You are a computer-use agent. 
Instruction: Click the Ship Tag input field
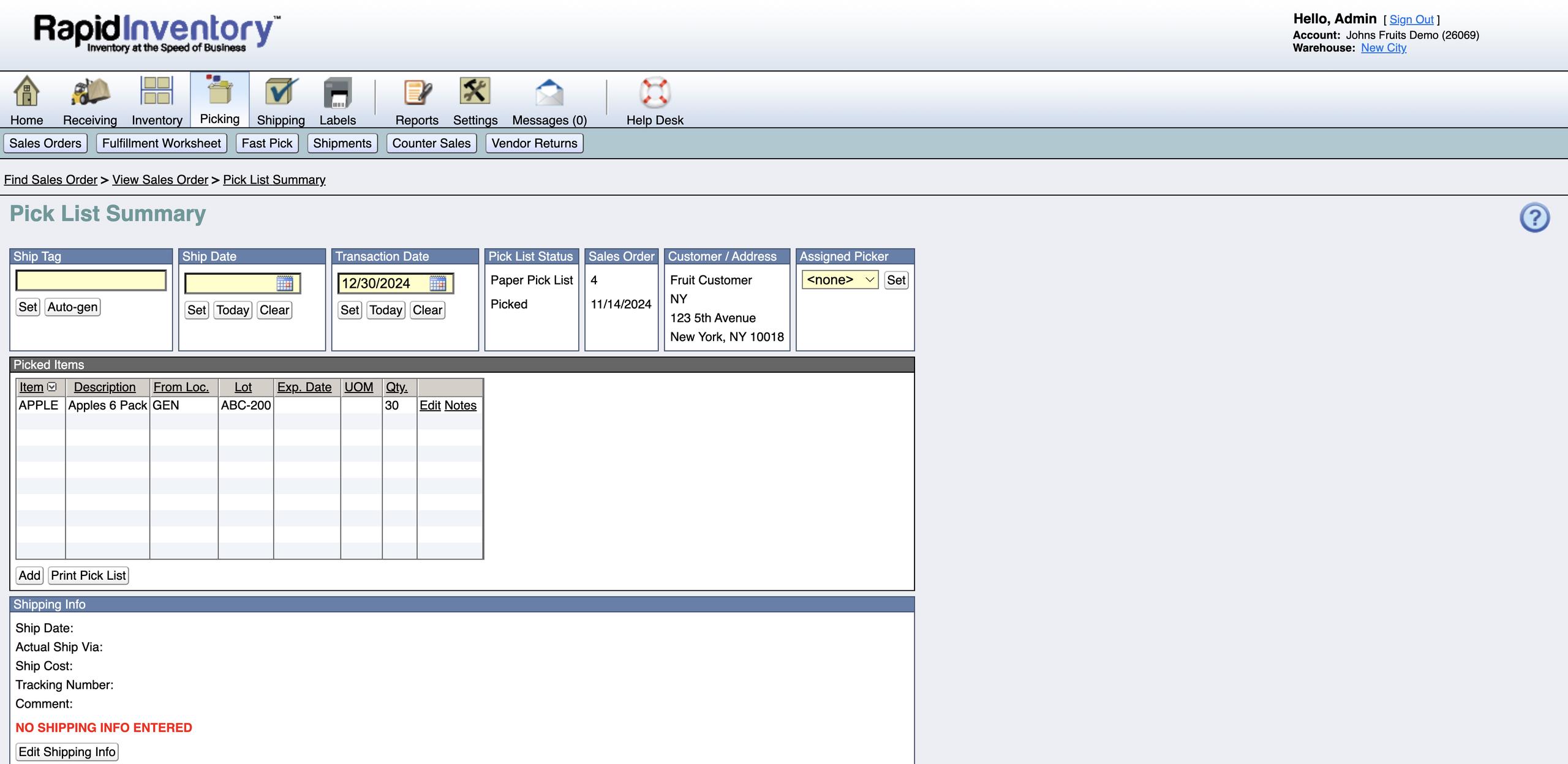91,280
